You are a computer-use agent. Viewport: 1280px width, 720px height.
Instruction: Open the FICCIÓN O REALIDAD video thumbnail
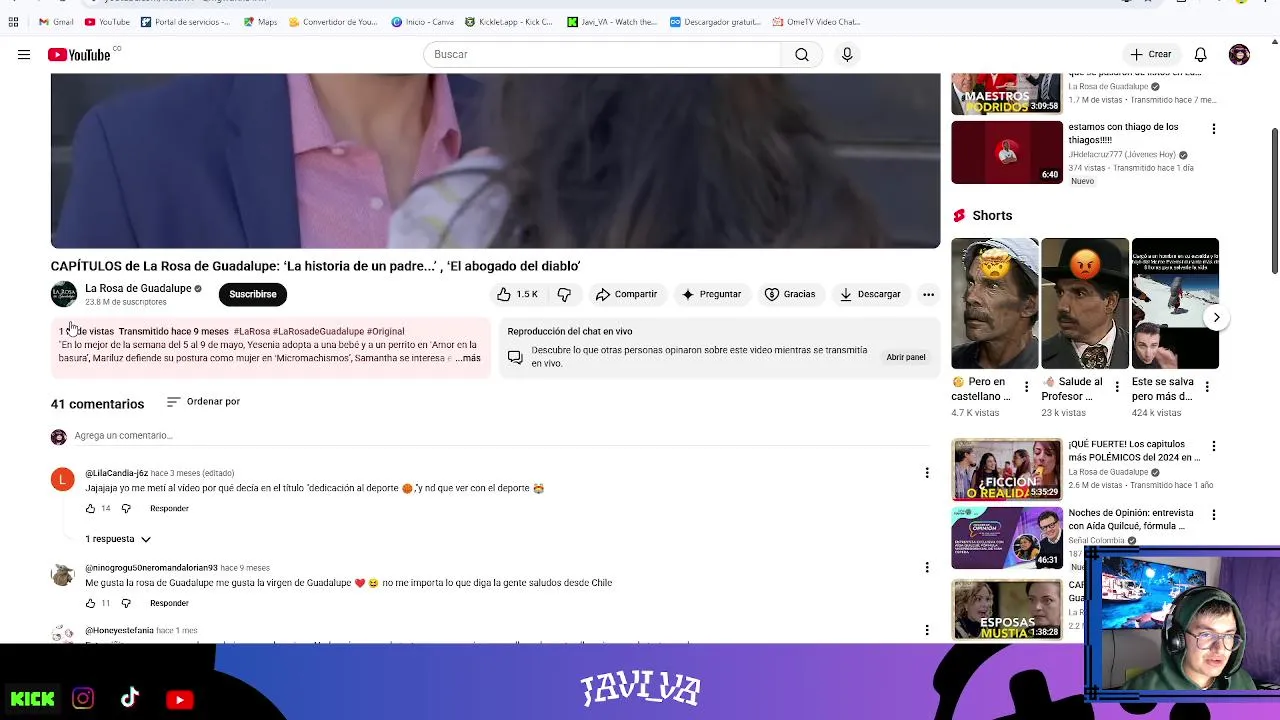click(x=1007, y=470)
